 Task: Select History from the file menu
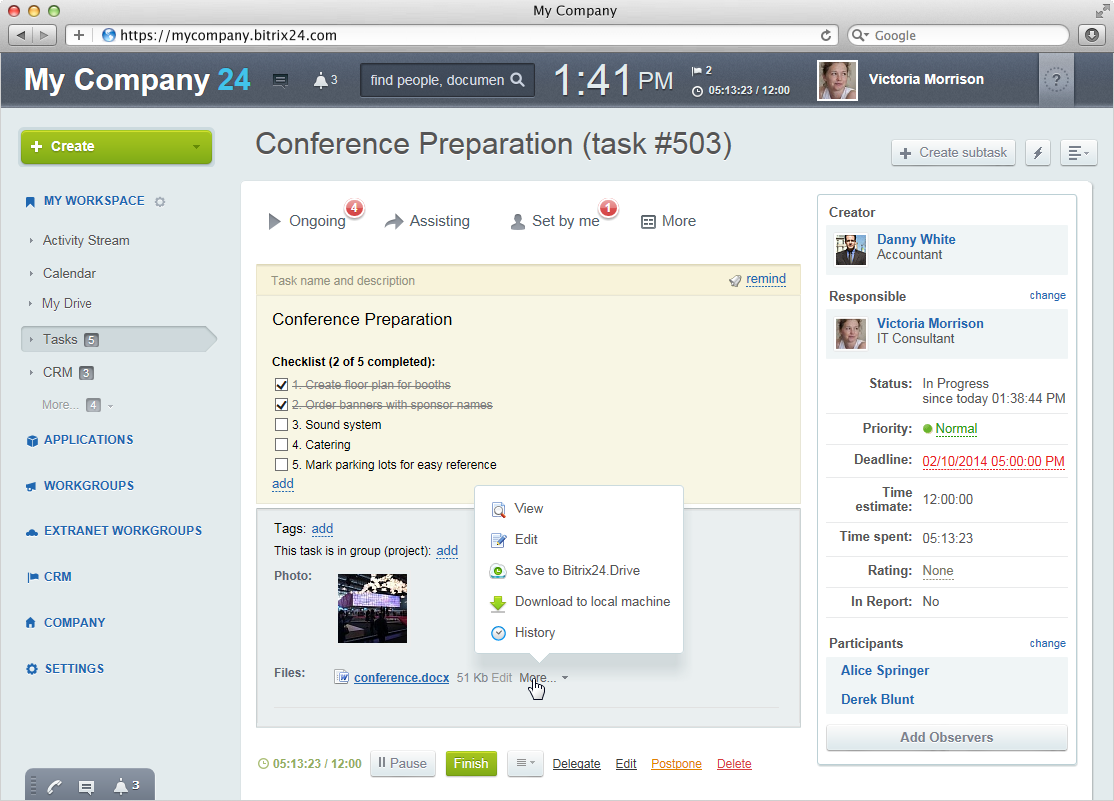(534, 633)
